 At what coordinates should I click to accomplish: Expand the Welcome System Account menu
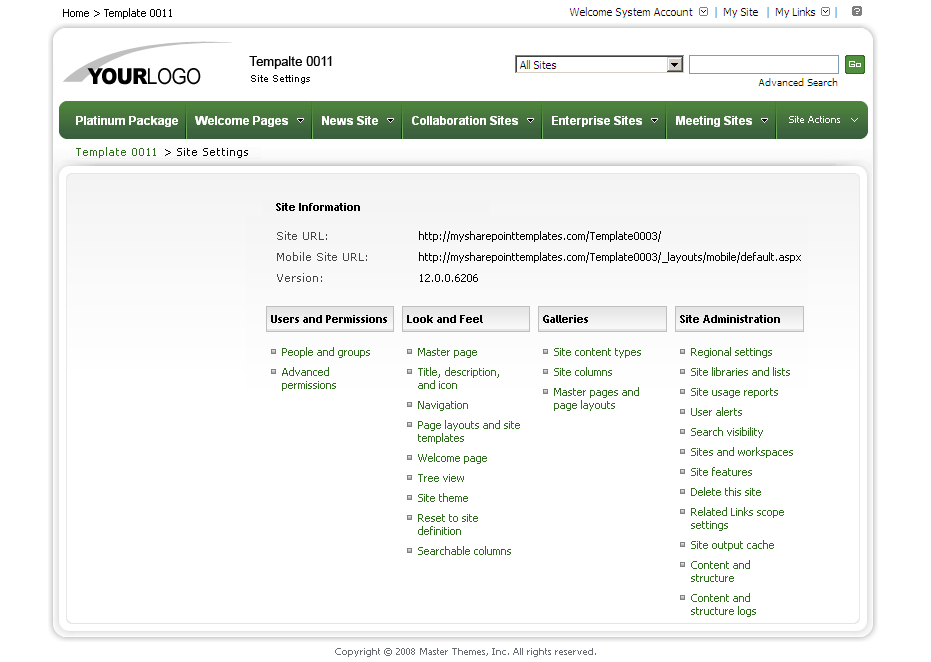click(703, 12)
